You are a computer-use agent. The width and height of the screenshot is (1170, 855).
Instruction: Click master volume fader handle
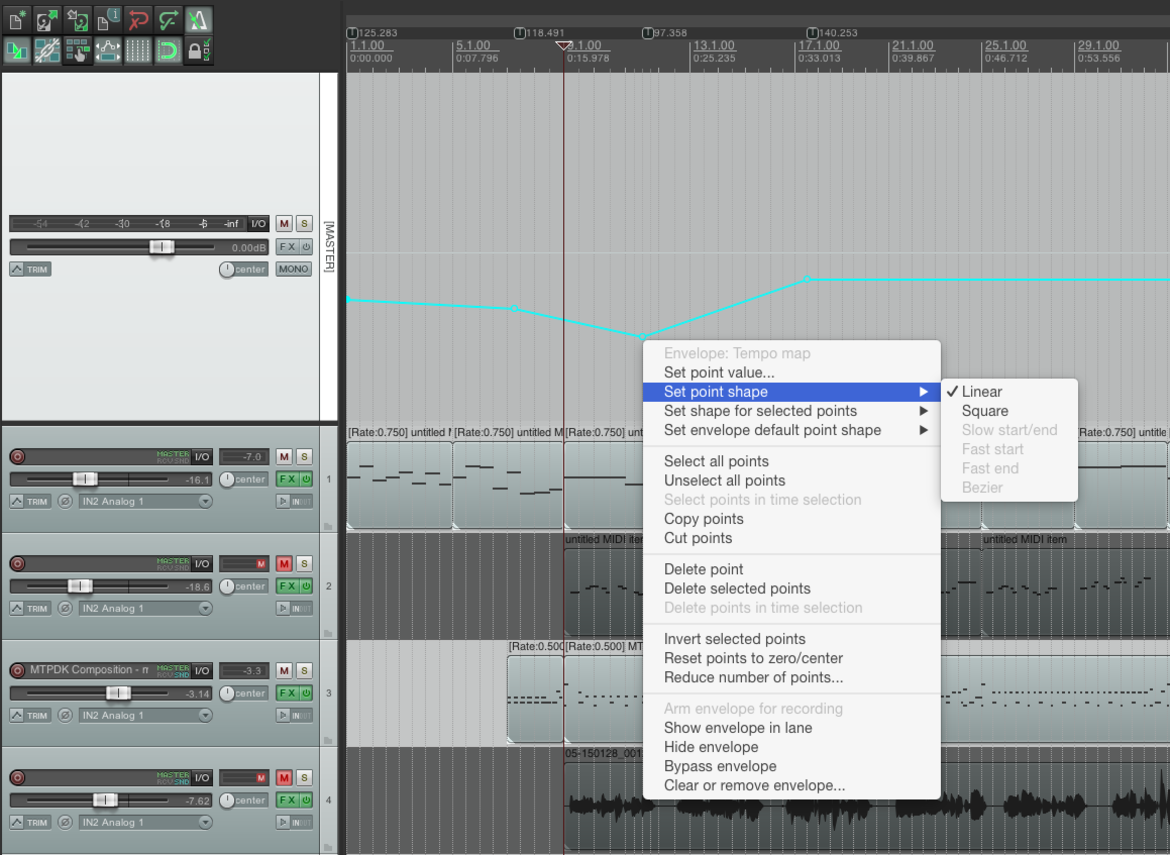tap(161, 247)
